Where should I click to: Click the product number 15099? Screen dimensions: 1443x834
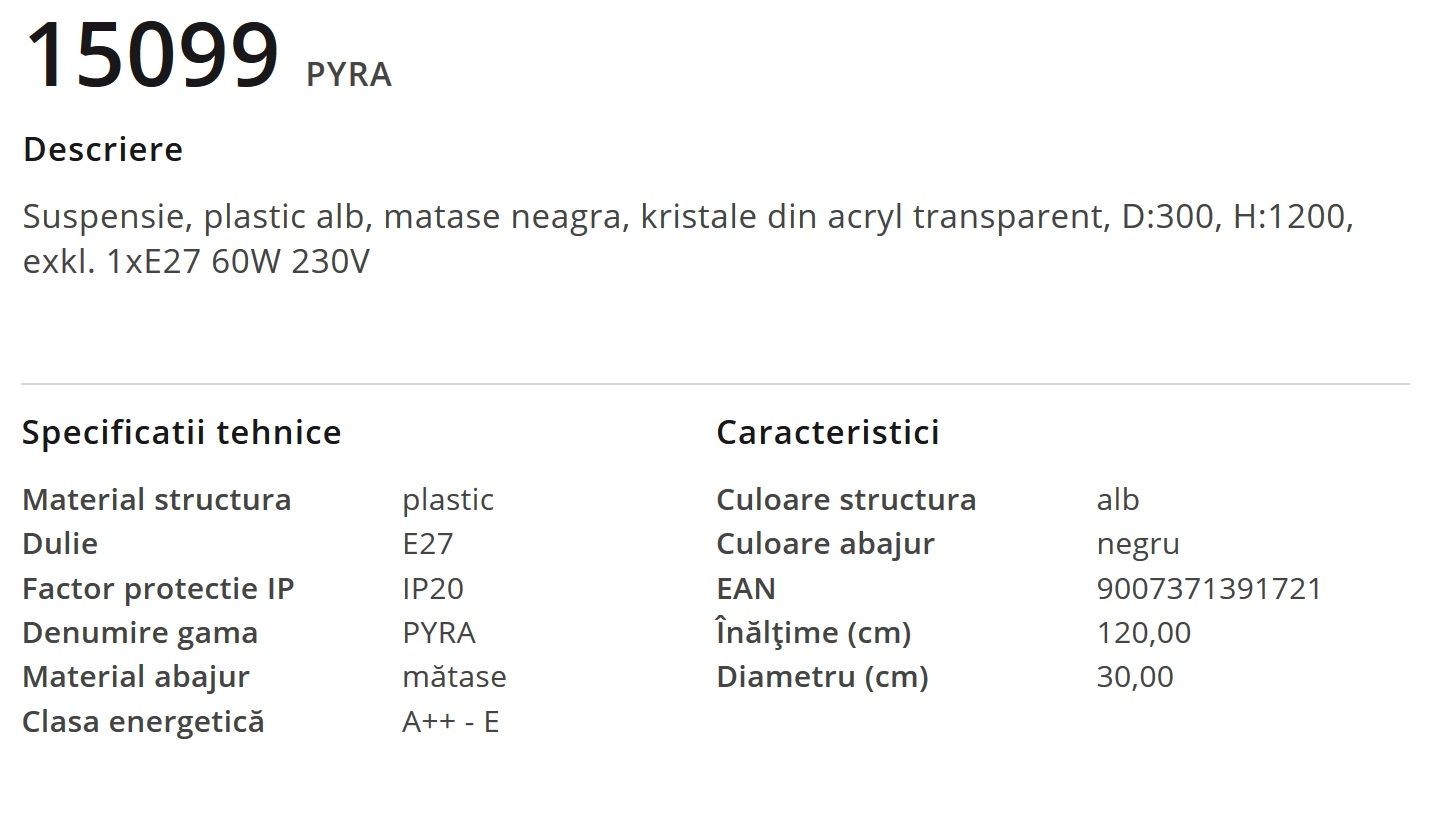152,57
